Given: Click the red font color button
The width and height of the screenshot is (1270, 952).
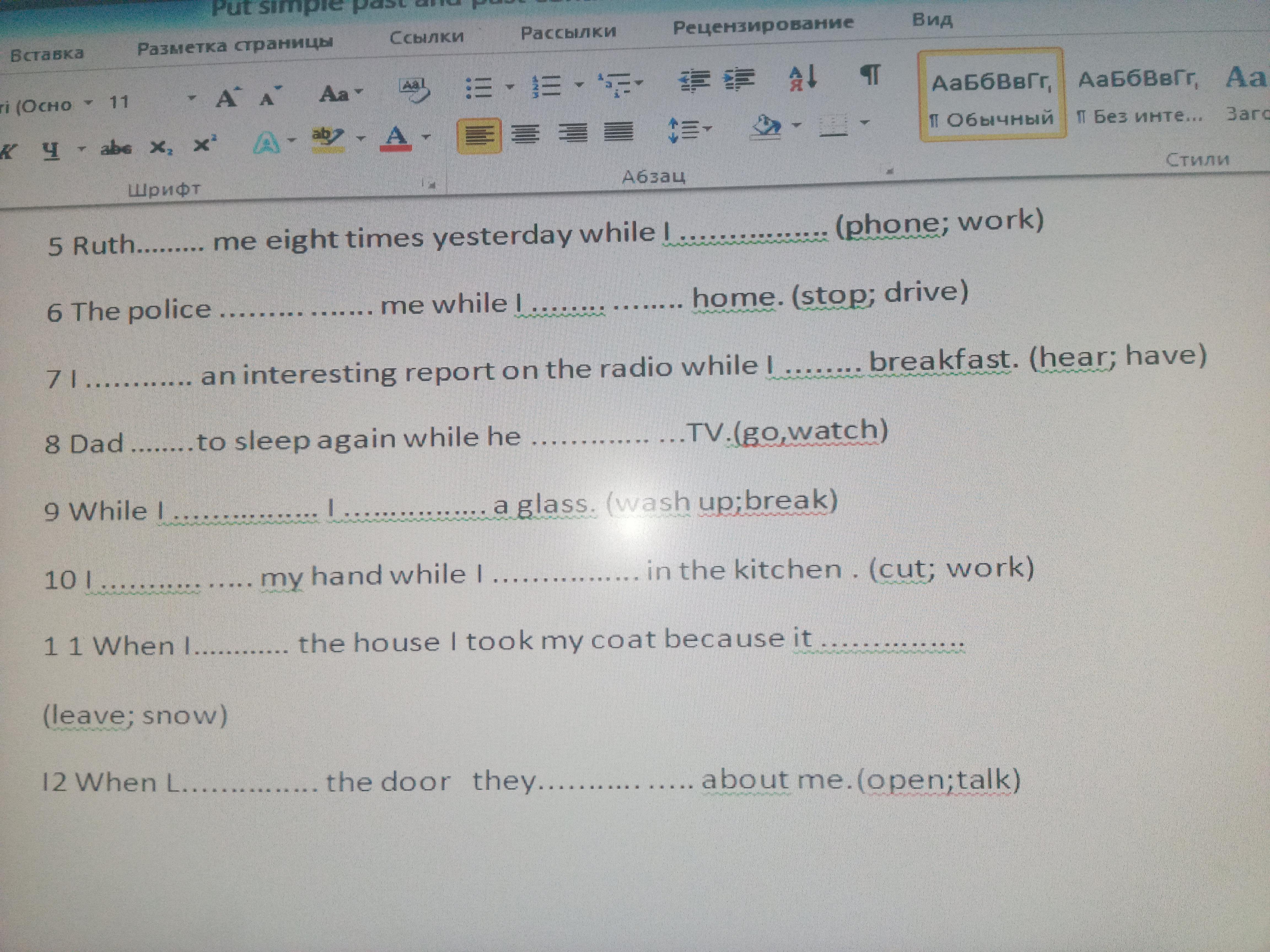Looking at the screenshot, I should [395, 139].
